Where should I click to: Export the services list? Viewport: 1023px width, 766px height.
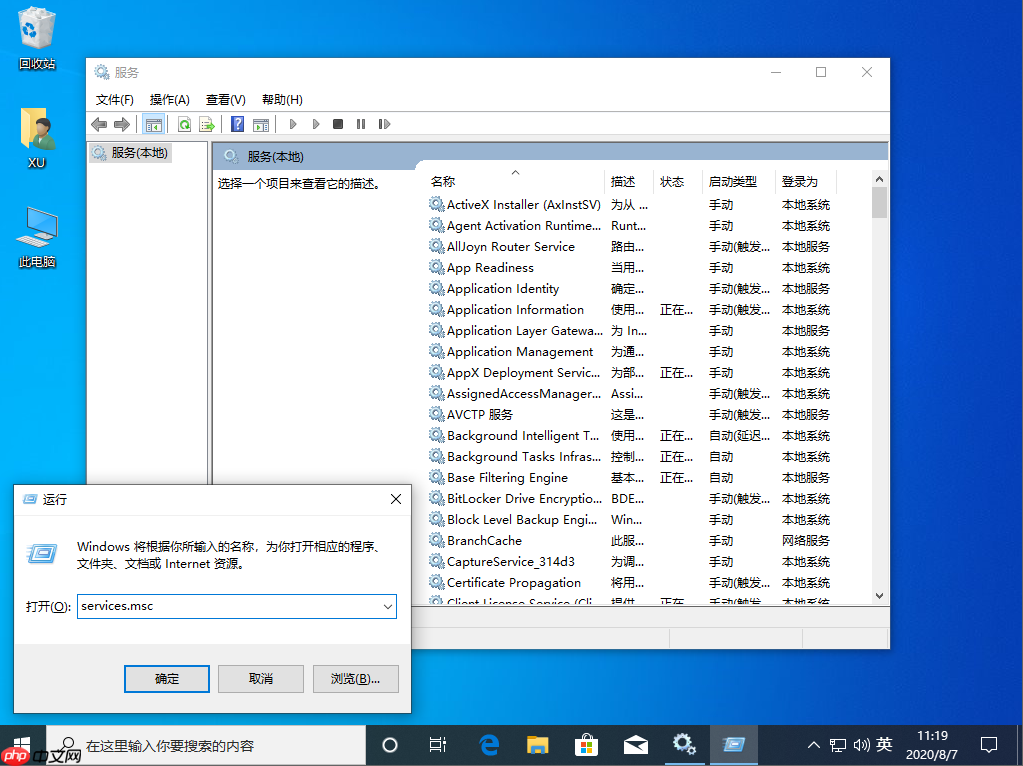[207, 124]
